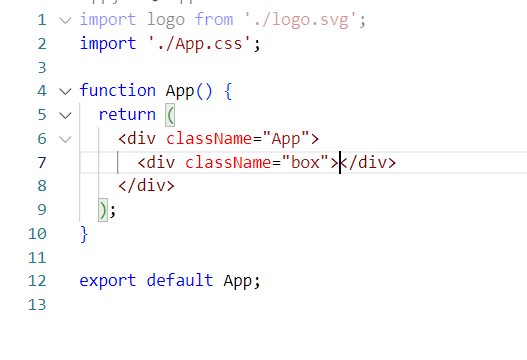Click the 'return' keyword
Image resolution: width=527 pixels, height=360 pixels.
pos(127,115)
